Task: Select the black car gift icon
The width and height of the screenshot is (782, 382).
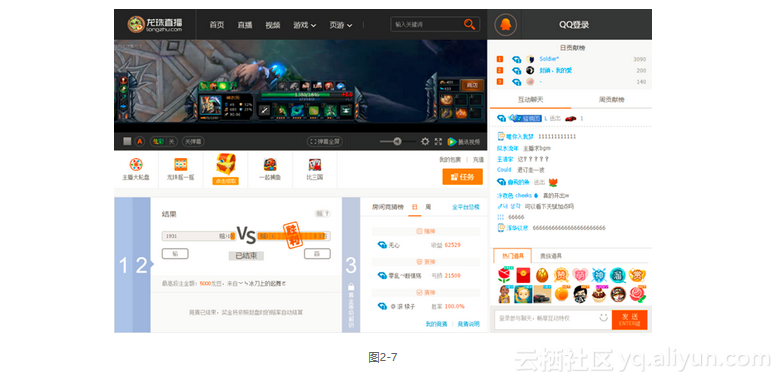Action: [542, 295]
